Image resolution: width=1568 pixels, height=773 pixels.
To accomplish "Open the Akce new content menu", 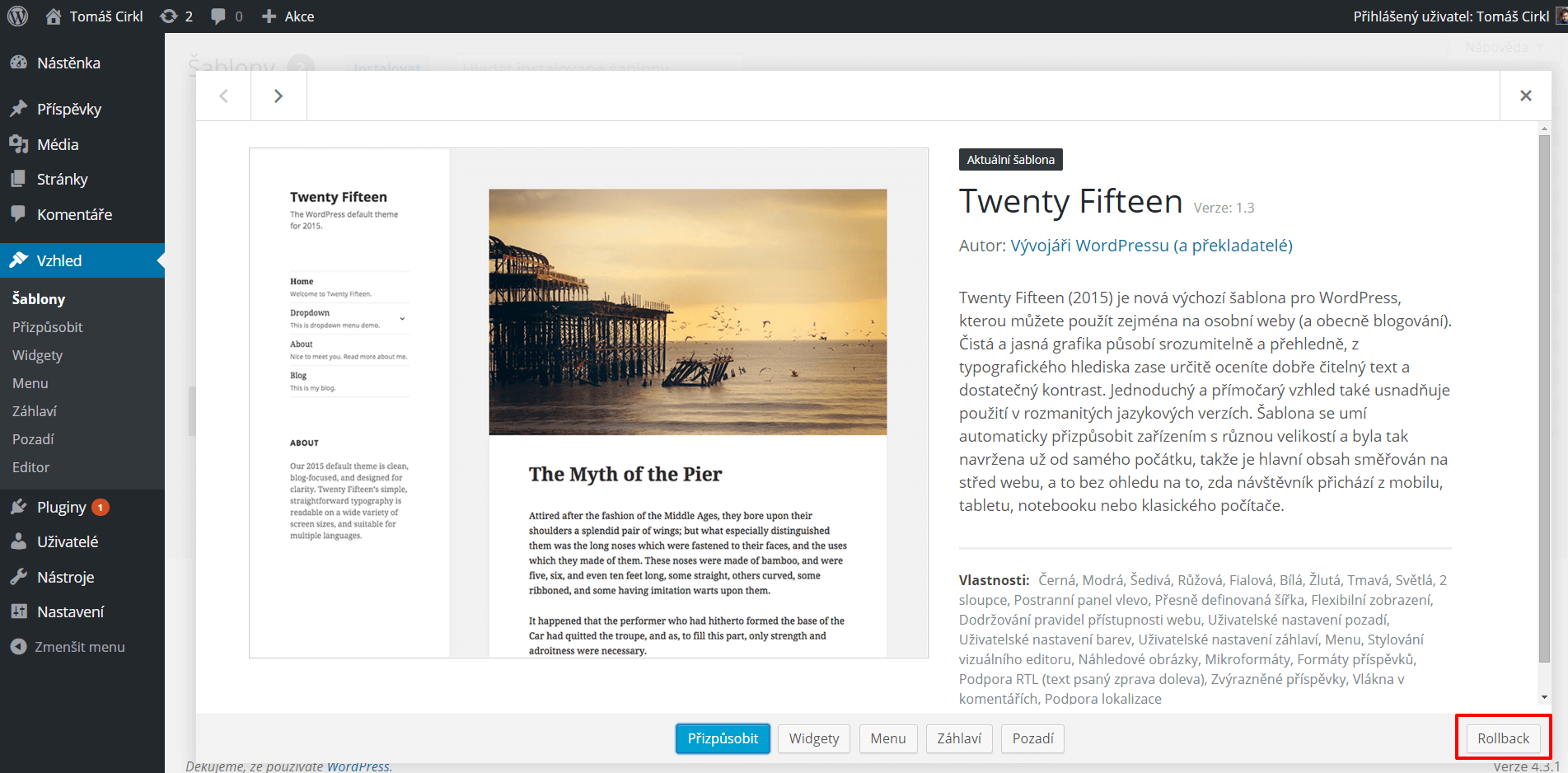I will point(288,16).
